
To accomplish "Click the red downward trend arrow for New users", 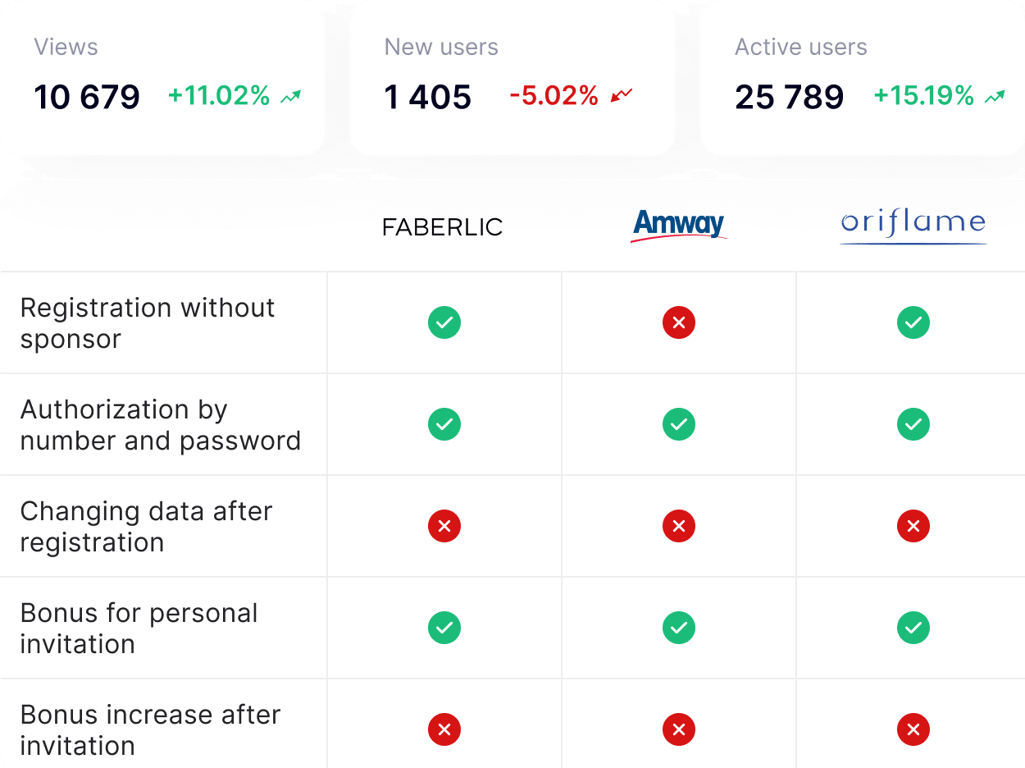I will click(x=621, y=96).
